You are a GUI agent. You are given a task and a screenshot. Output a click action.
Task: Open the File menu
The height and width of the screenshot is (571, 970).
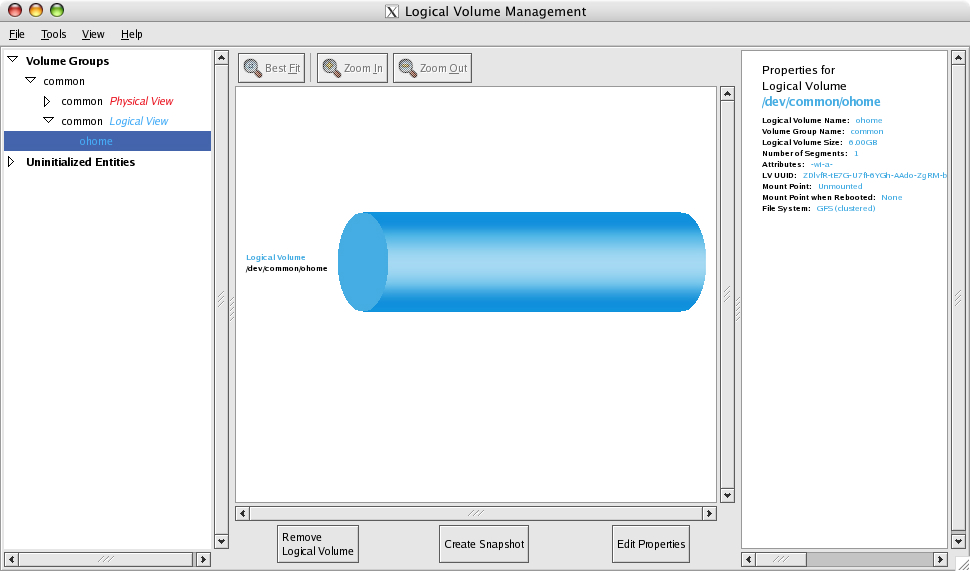(x=16, y=34)
